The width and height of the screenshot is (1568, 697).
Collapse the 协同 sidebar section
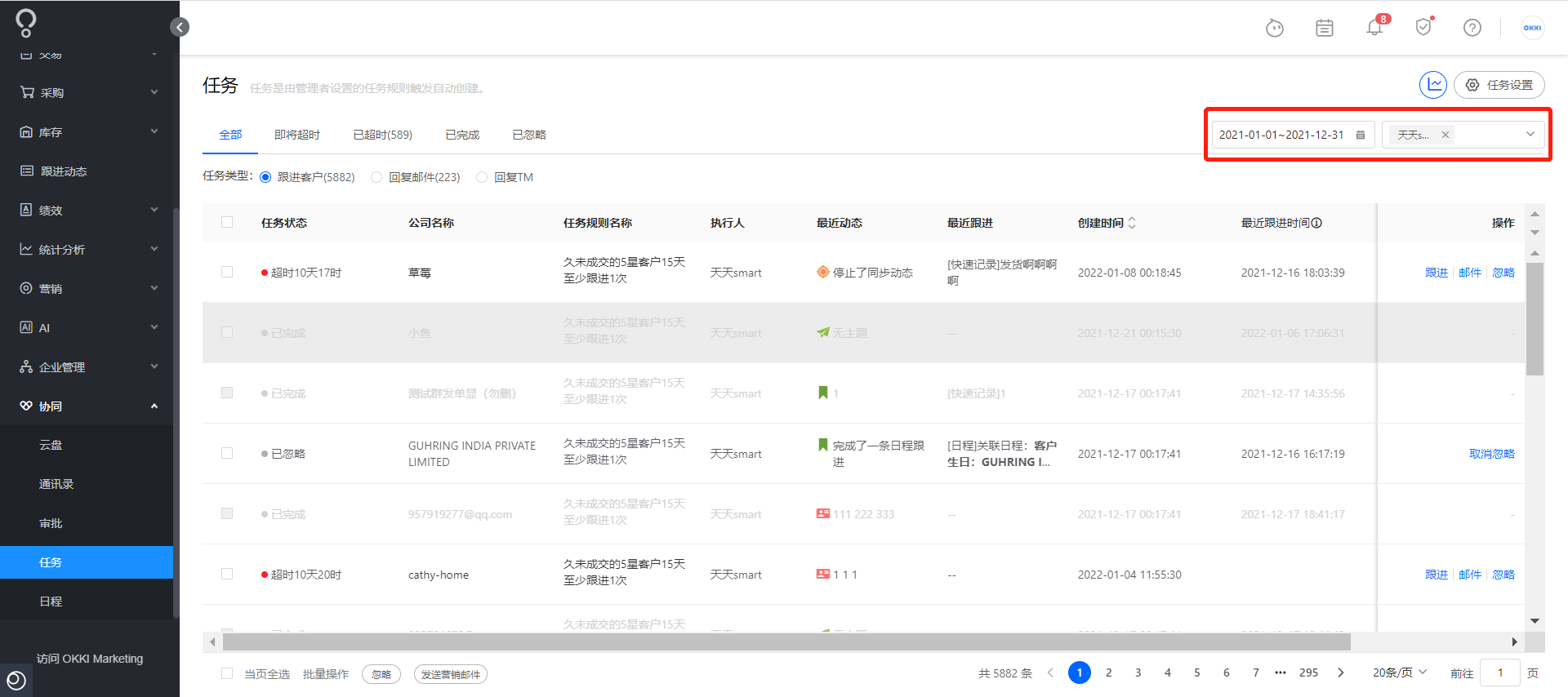pyautogui.click(x=154, y=406)
